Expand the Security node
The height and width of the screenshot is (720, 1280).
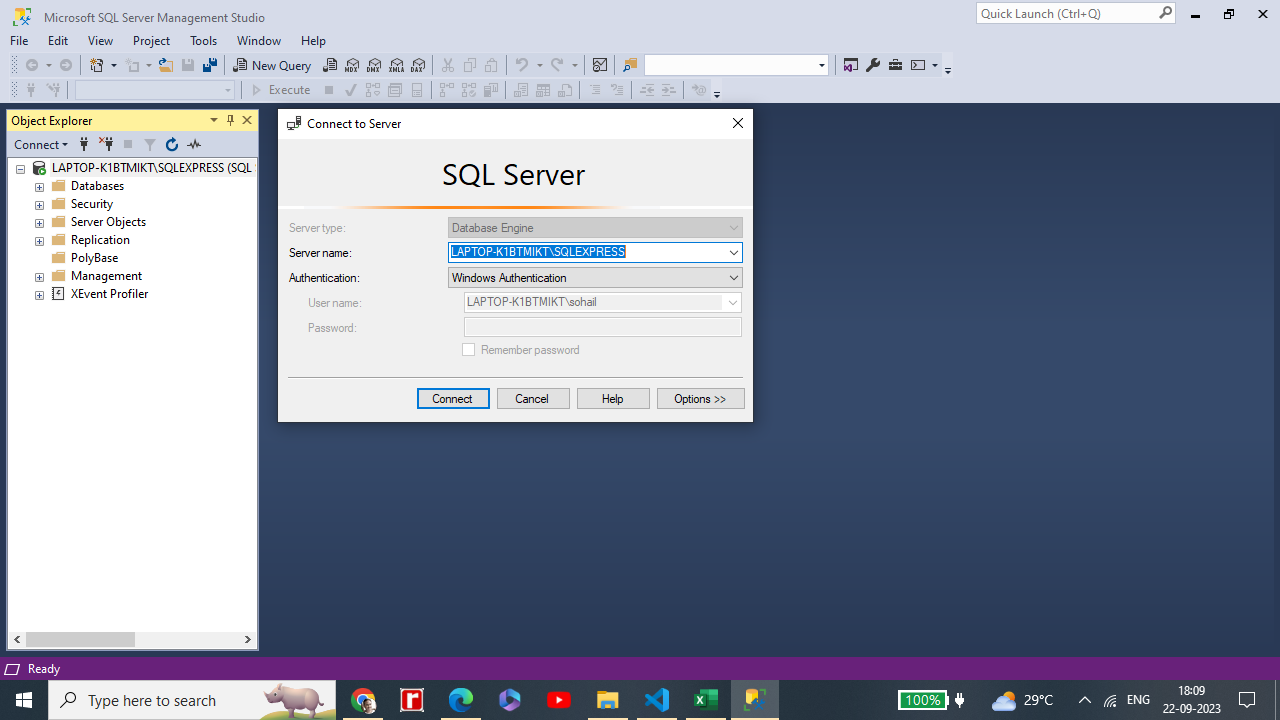(40, 205)
